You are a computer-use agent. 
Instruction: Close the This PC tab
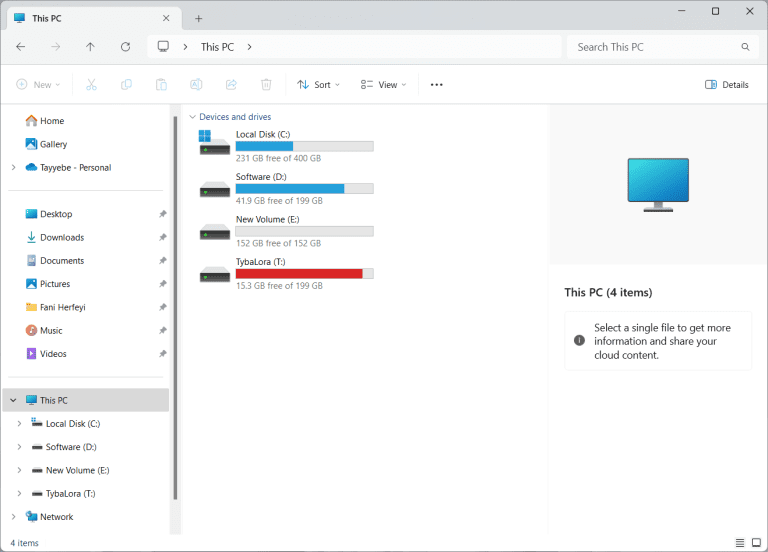(x=166, y=18)
